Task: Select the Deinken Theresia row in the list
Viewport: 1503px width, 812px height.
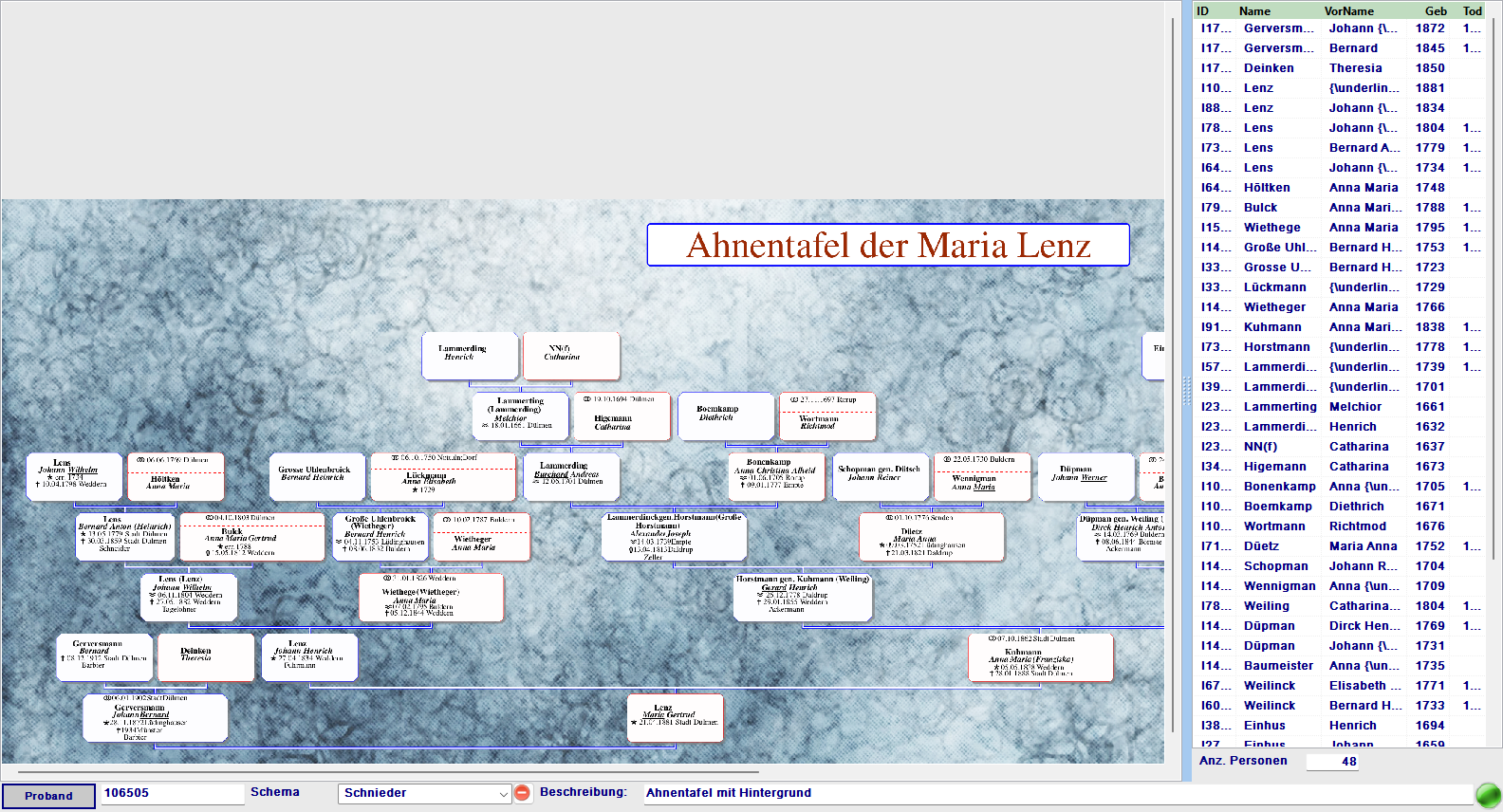Action: [x=1338, y=68]
